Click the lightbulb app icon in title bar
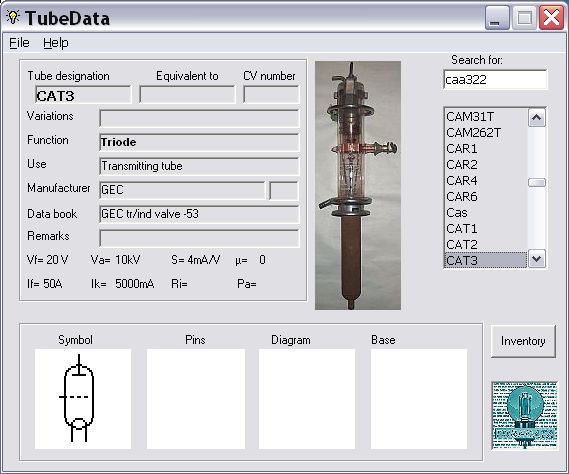 pyautogui.click(x=13, y=17)
